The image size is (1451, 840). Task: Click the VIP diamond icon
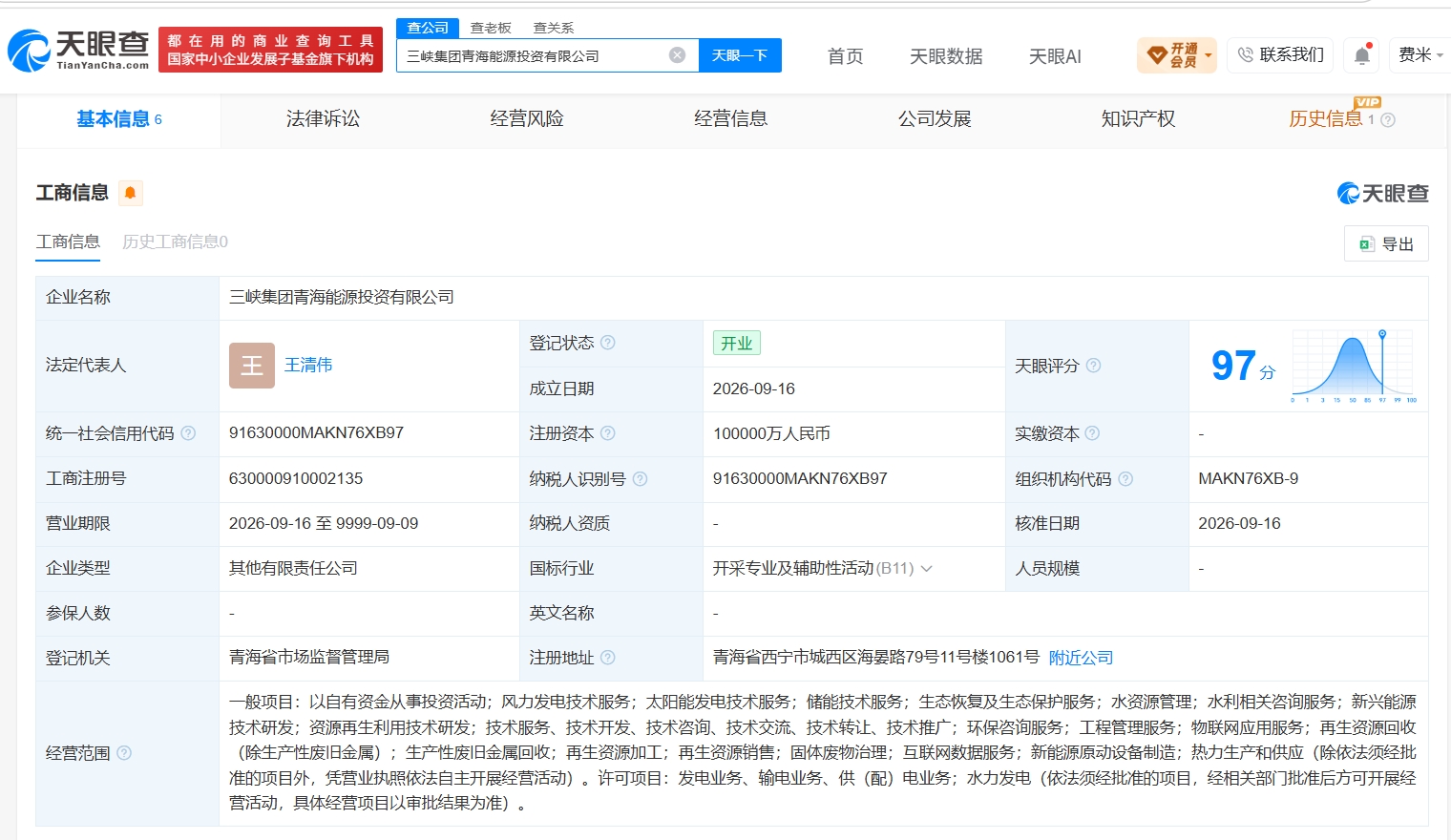coord(1157,55)
